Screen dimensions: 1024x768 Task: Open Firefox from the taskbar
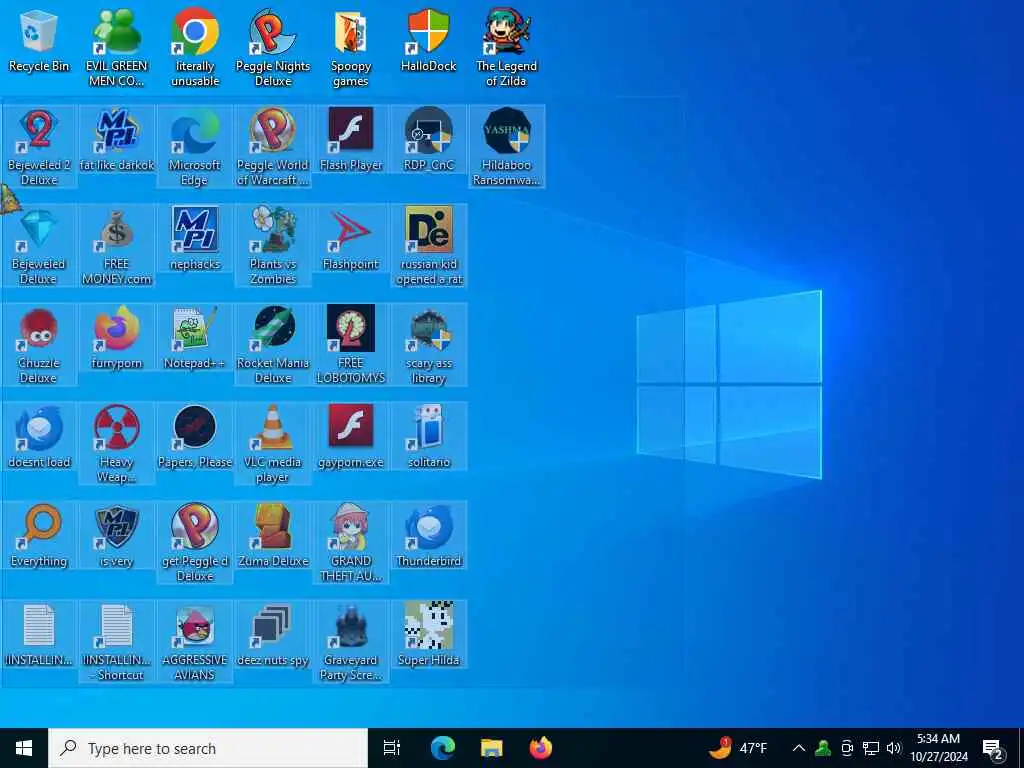540,748
